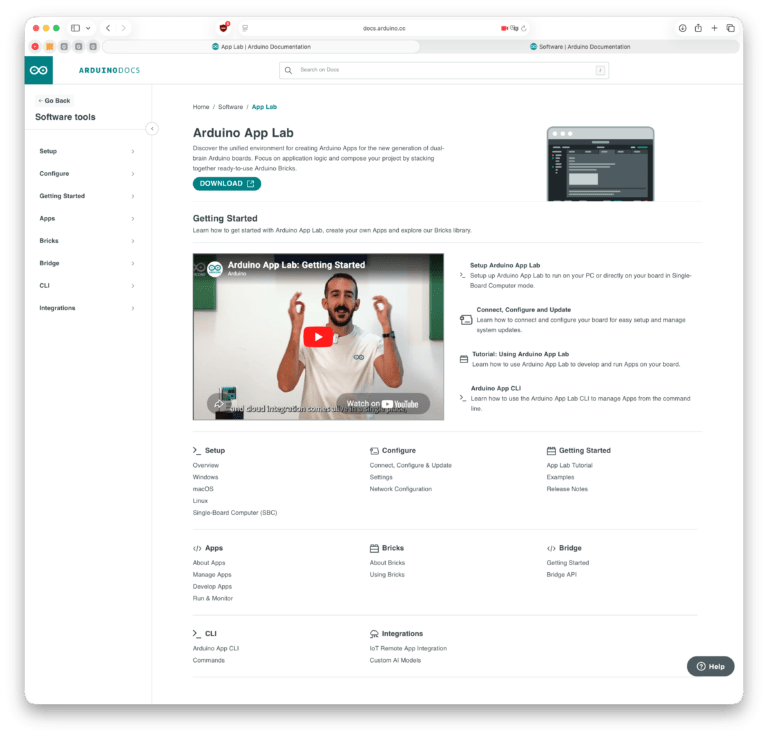Open the Bridge API link
Screen dimensions: 768x737
tap(561, 575)
